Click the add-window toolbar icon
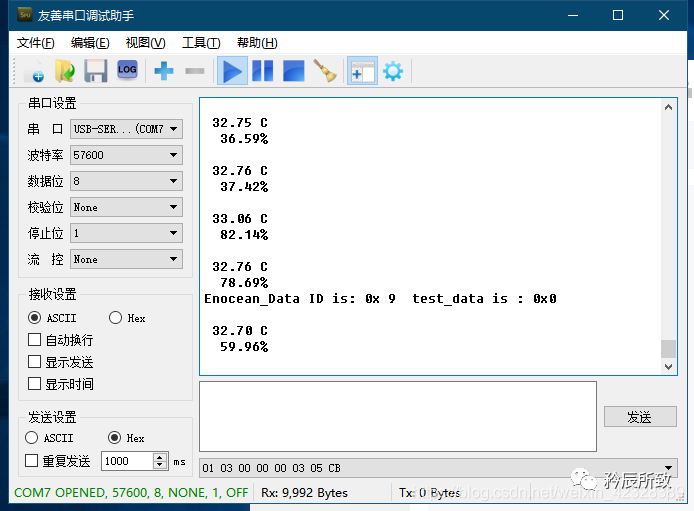 pos(362,71)
